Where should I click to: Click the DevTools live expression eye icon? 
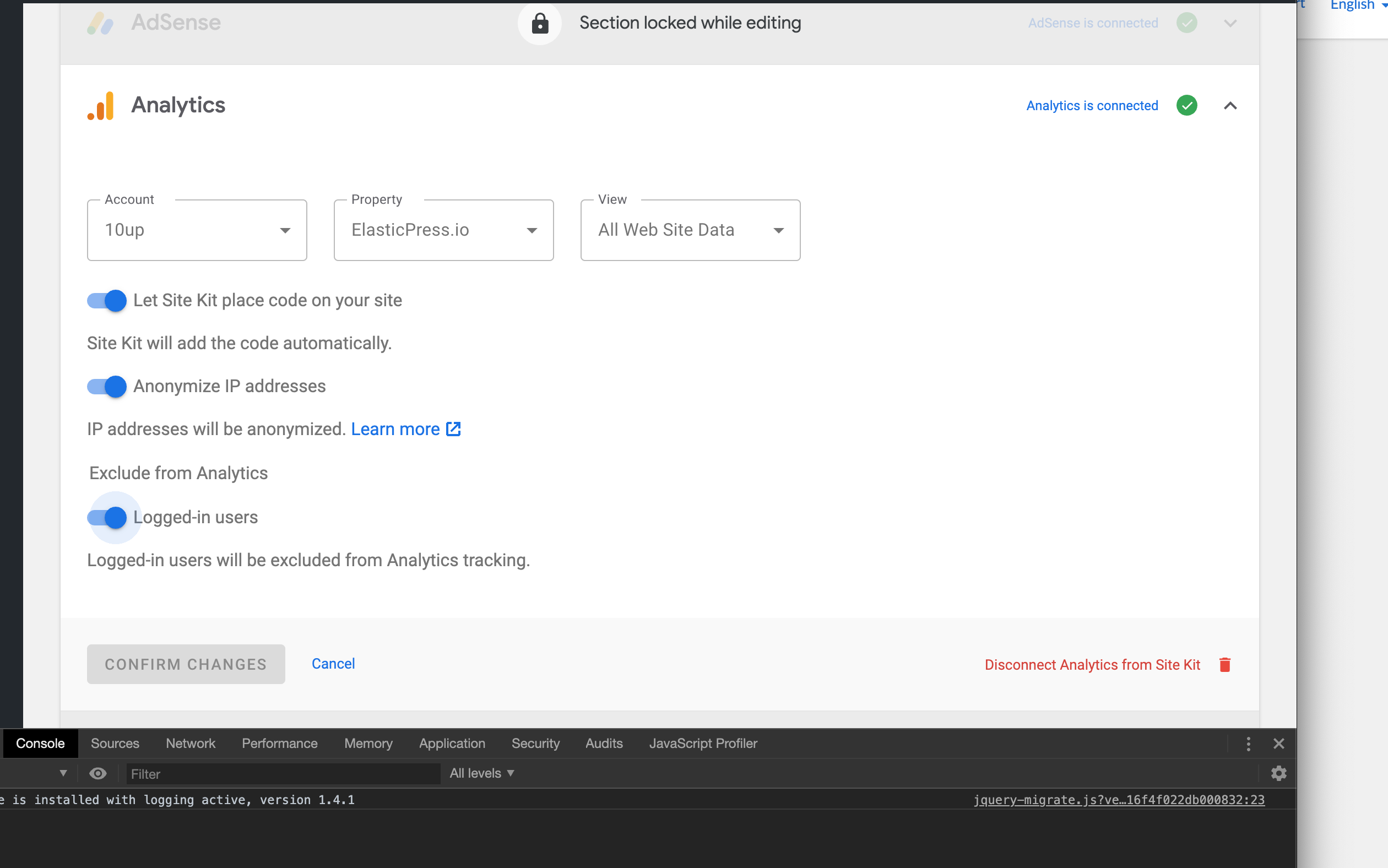point(98,773)
